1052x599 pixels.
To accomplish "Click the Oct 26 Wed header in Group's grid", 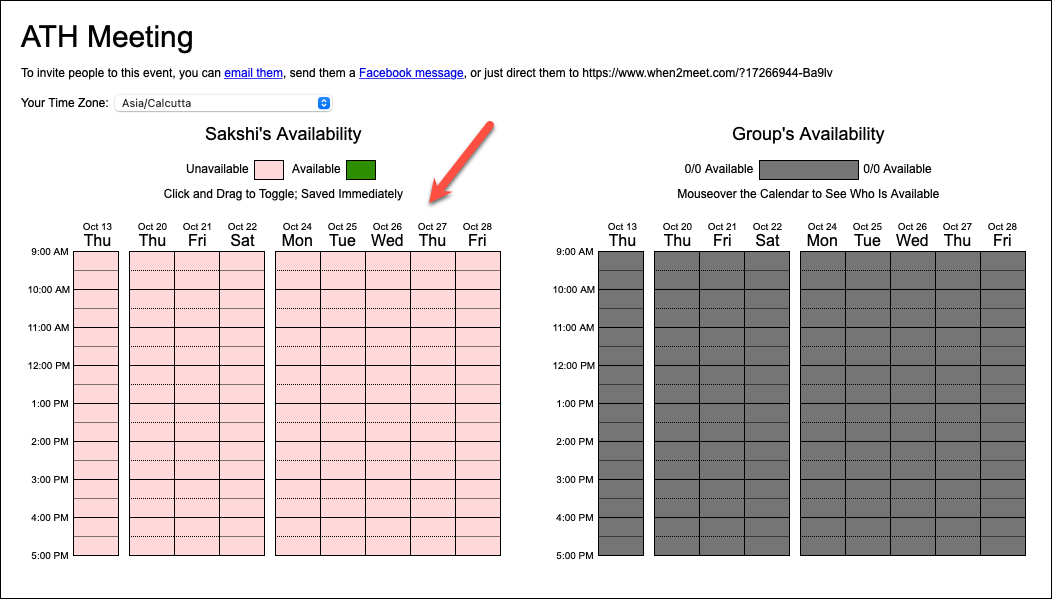I will (912, 235).
